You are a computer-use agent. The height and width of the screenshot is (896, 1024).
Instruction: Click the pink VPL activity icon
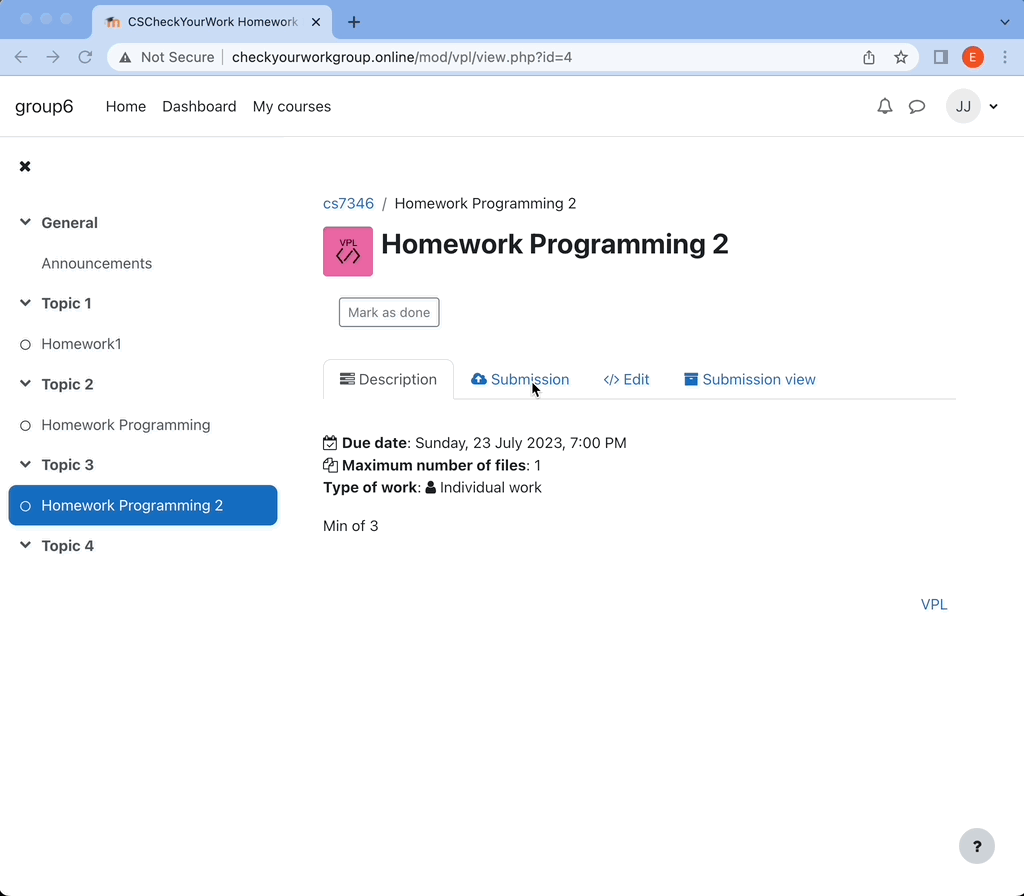pos(348,251)
